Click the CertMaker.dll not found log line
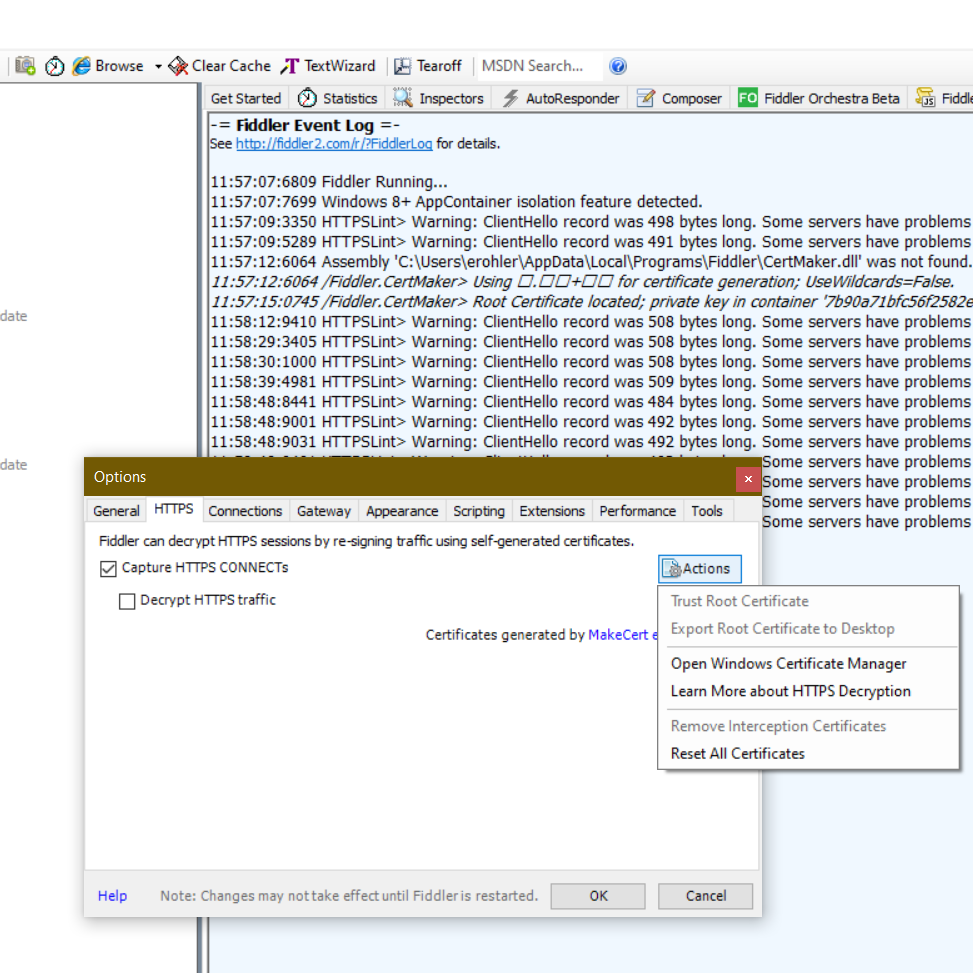 (x=591, y=262)
